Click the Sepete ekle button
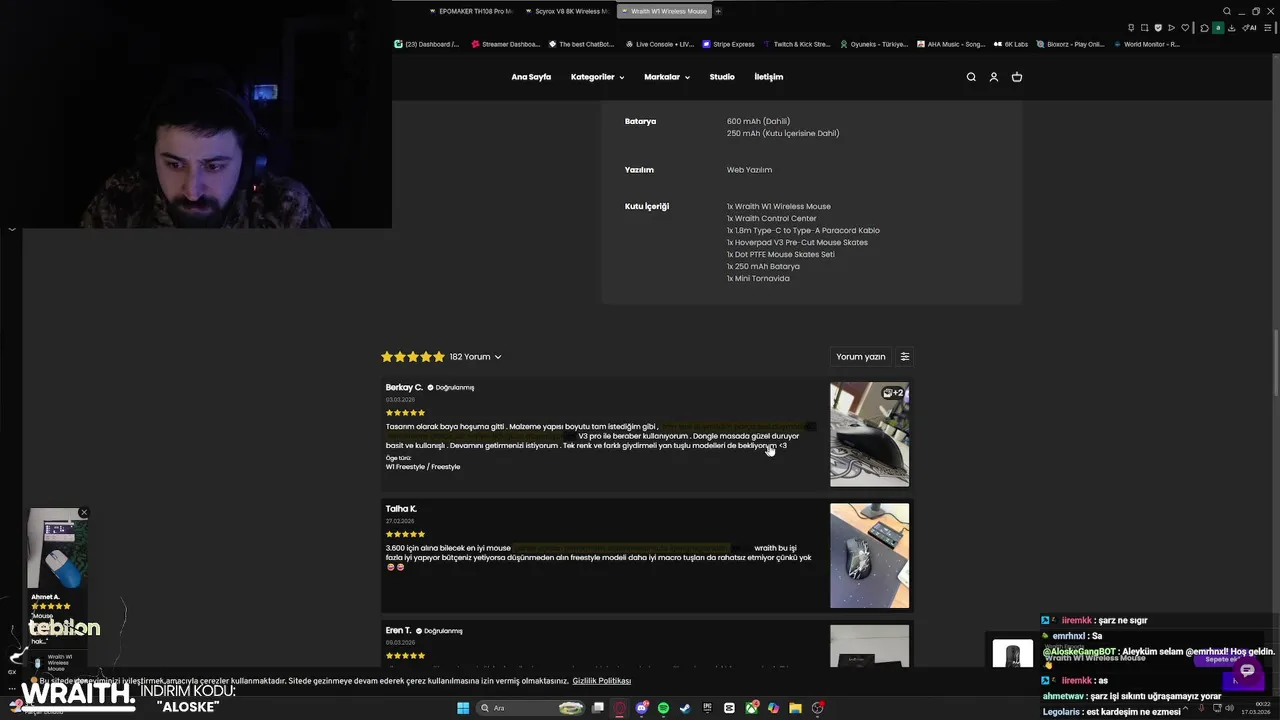Screen dimensions: 1280x720 coord(1221,660)
